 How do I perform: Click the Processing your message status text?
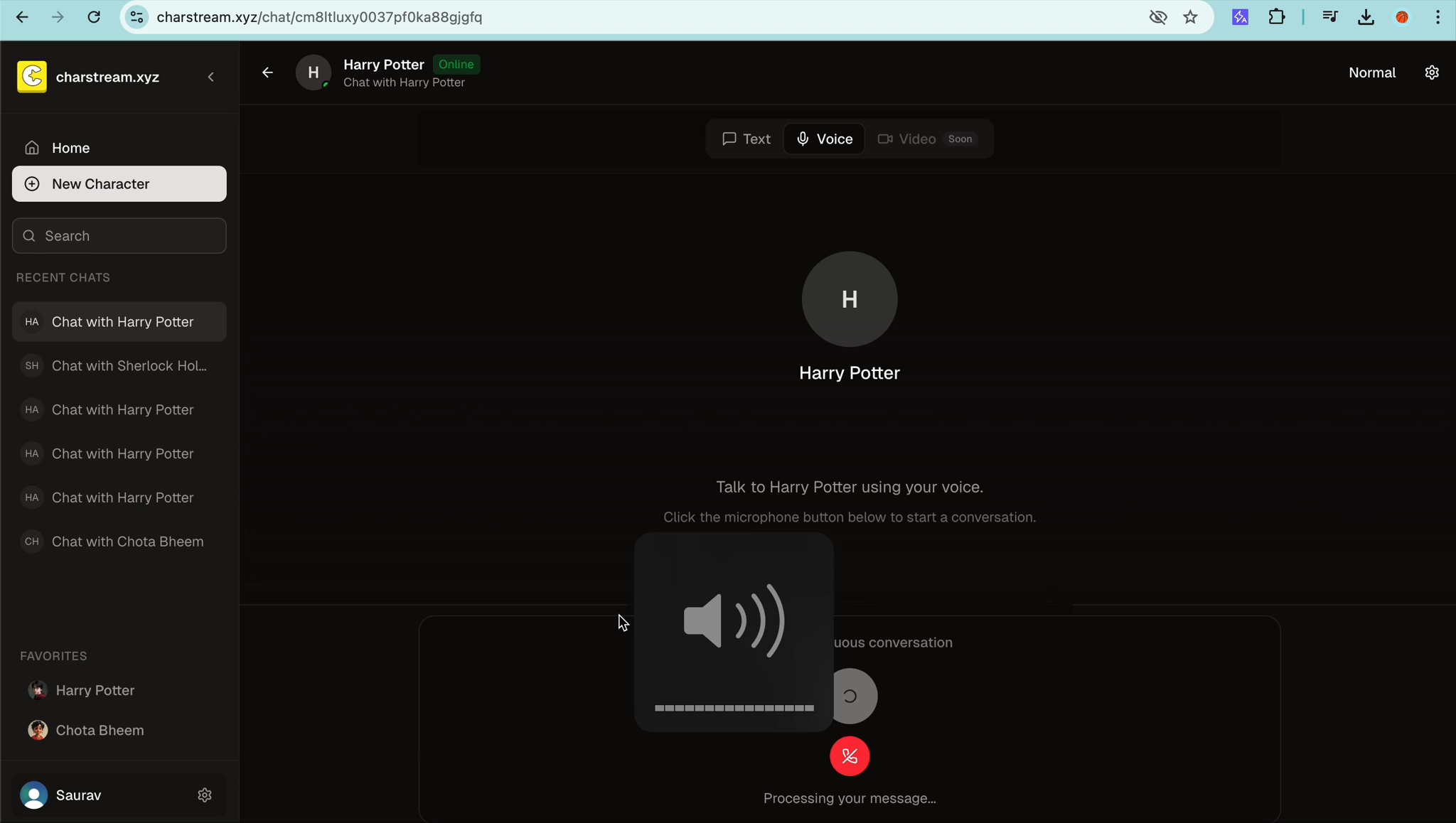(x=850, y=798)
